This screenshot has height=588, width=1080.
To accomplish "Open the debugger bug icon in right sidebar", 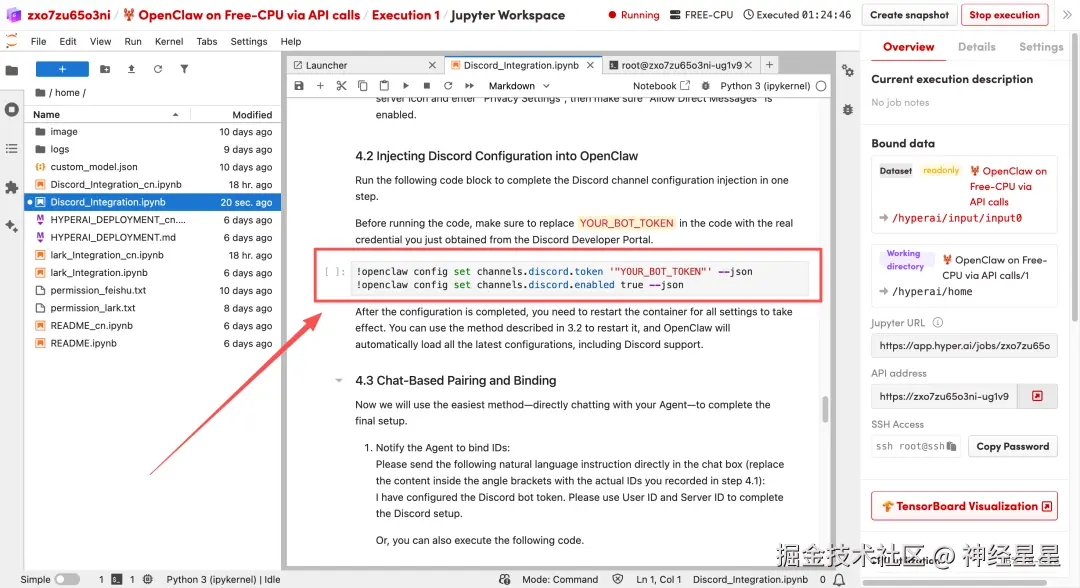I will tap(848, 109).
